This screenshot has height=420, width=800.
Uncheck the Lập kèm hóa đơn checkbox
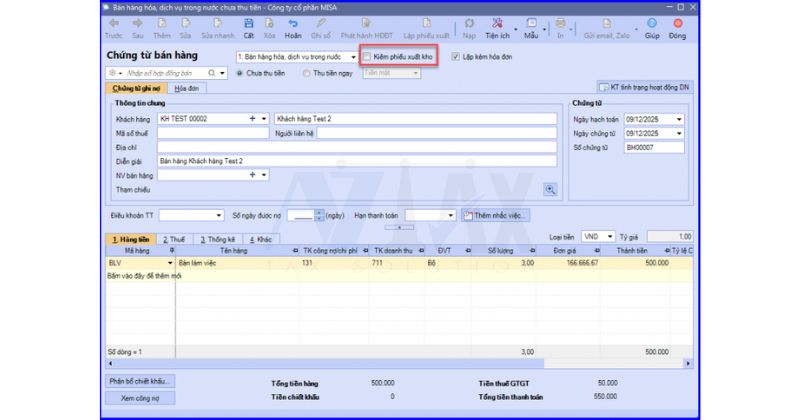coord(456,57)
